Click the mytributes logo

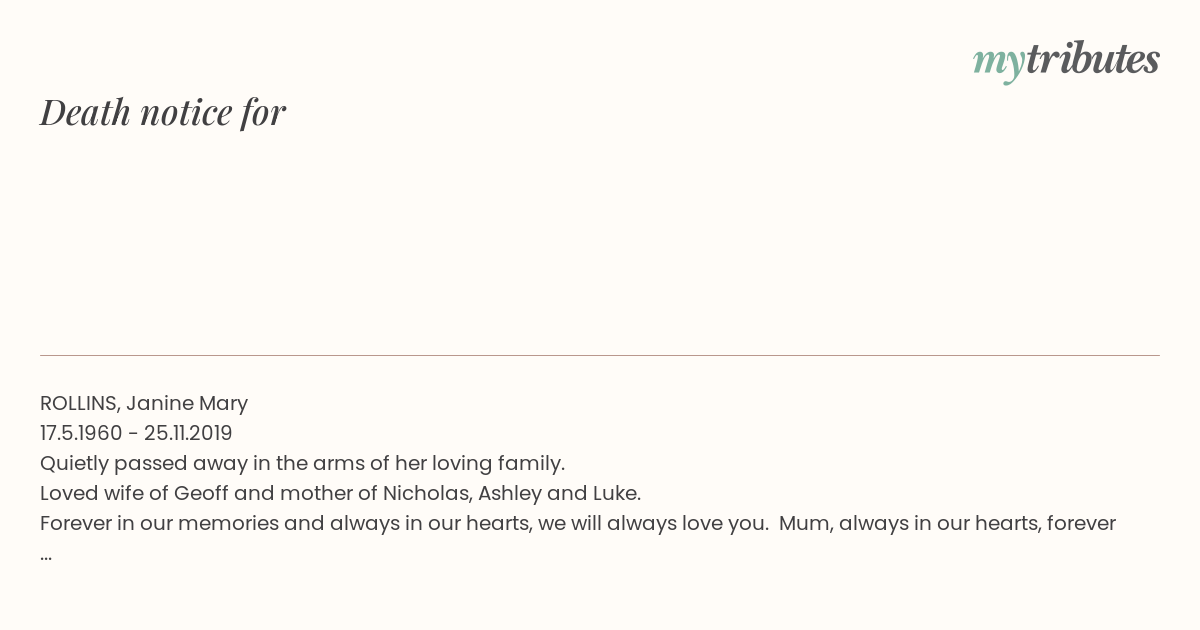(x=1066, y=61)
